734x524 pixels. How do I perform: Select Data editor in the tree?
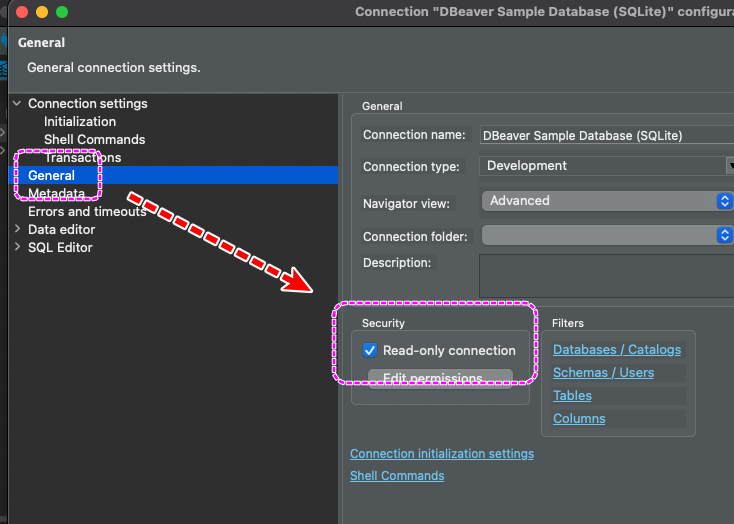click(x=61, y=229)
